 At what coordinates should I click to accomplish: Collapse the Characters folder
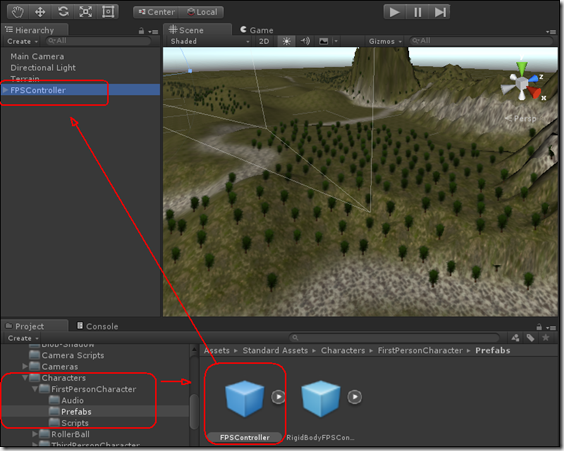(x=25, y=378)
